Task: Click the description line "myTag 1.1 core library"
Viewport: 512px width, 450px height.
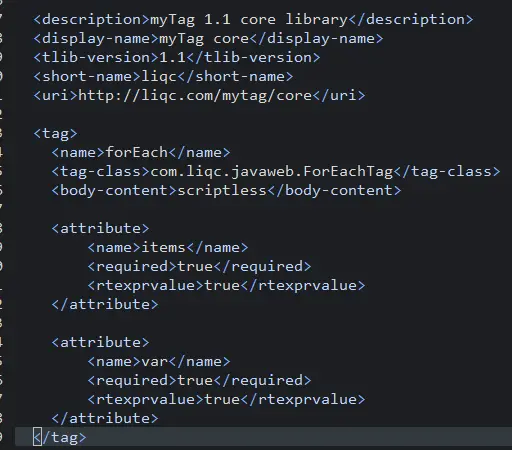Action: pyautogui.click(x=253, y=19)
